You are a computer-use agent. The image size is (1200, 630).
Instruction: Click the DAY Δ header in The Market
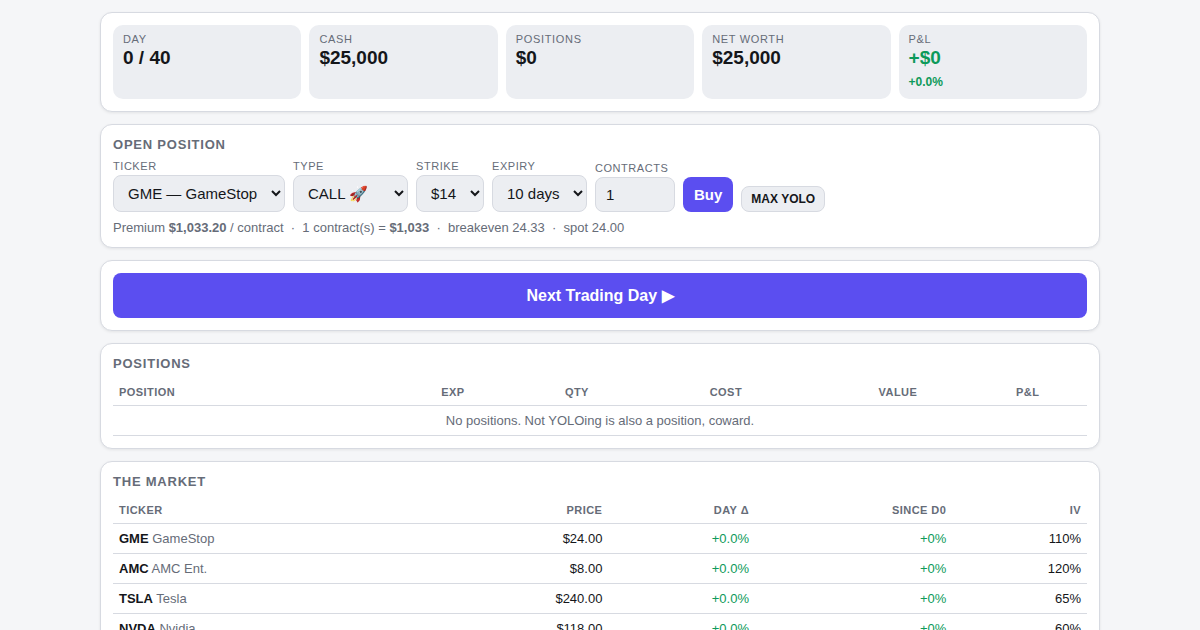click(731, 510)
